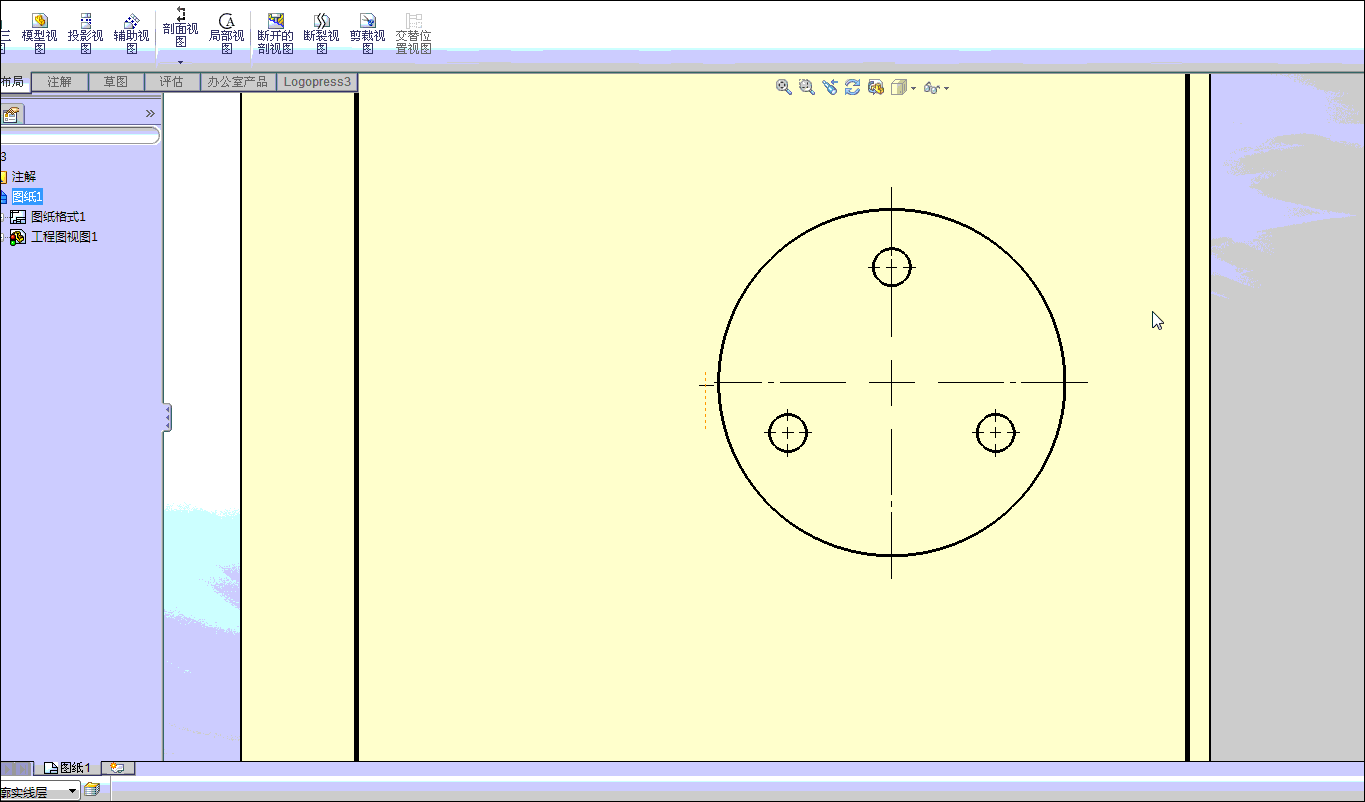Open the property manager panel tab icon
The image size is (1365, 802).
[x=11, y=114]
